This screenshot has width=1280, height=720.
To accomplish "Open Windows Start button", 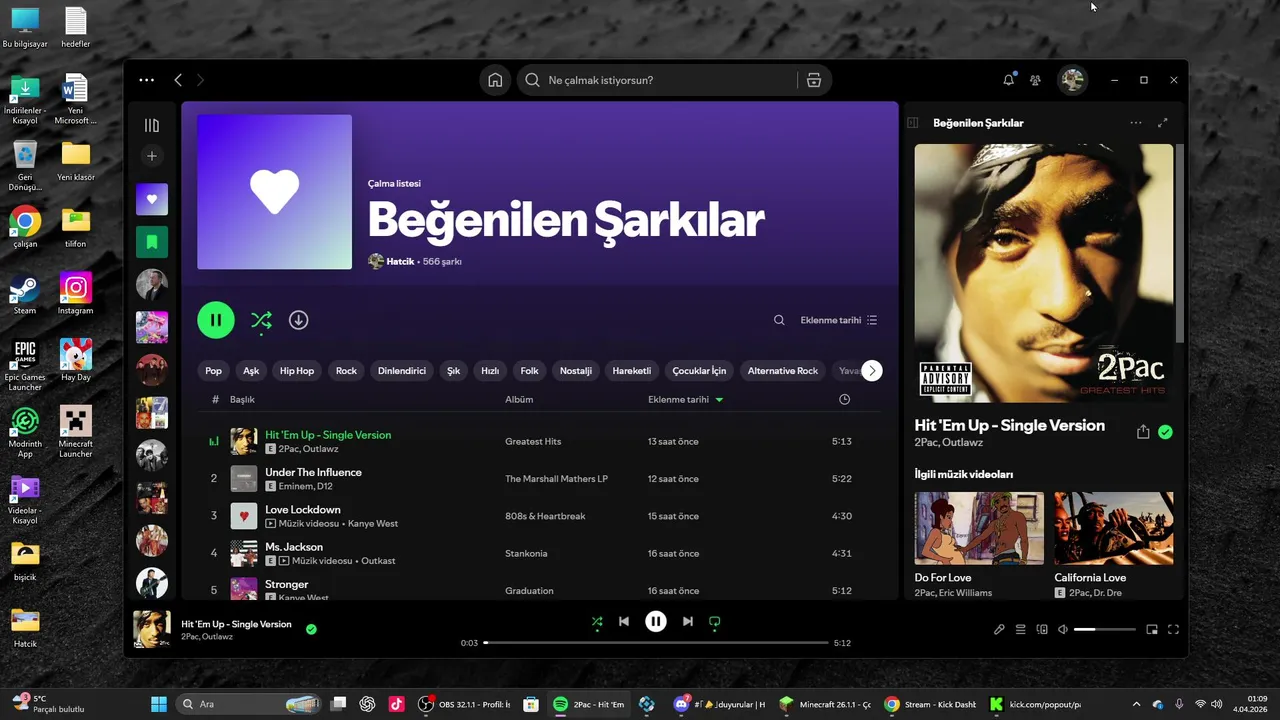I will point(159,704).
